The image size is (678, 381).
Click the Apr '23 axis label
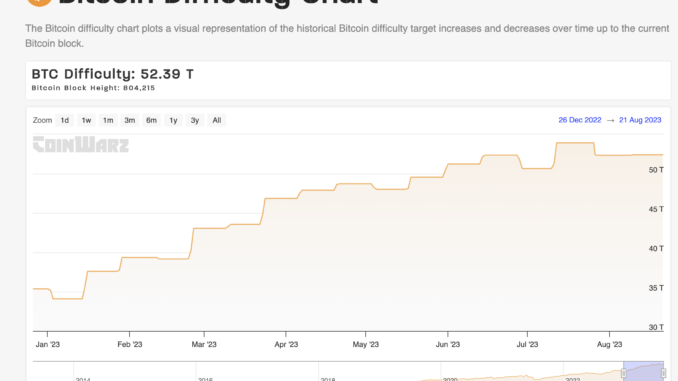[286, 344]
